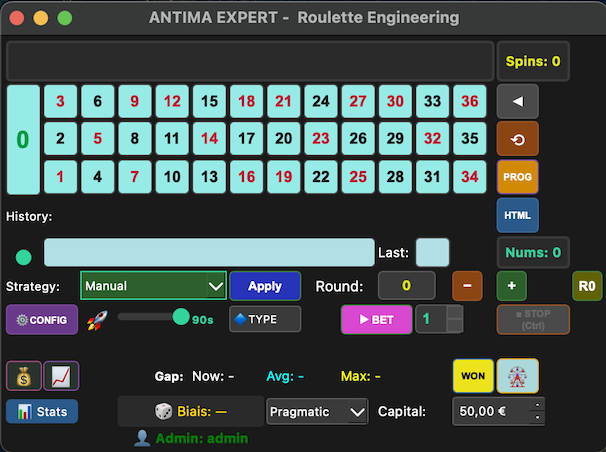Mark the bet as WON
This screenshot has width=606, height=452.
click(x=473, y=376)
